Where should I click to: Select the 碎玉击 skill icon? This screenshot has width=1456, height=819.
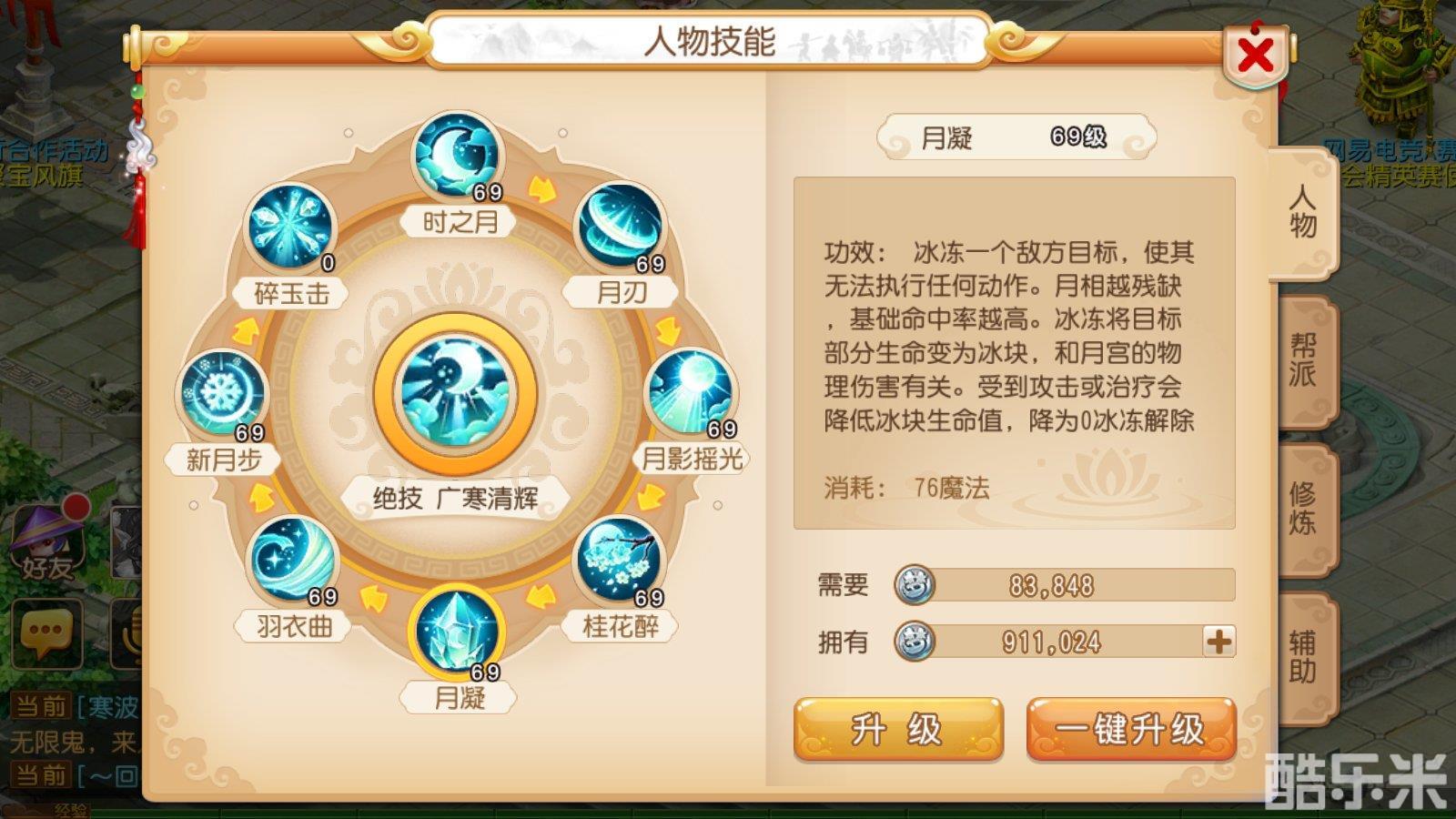pyautogui.click(x=291, y=227)
